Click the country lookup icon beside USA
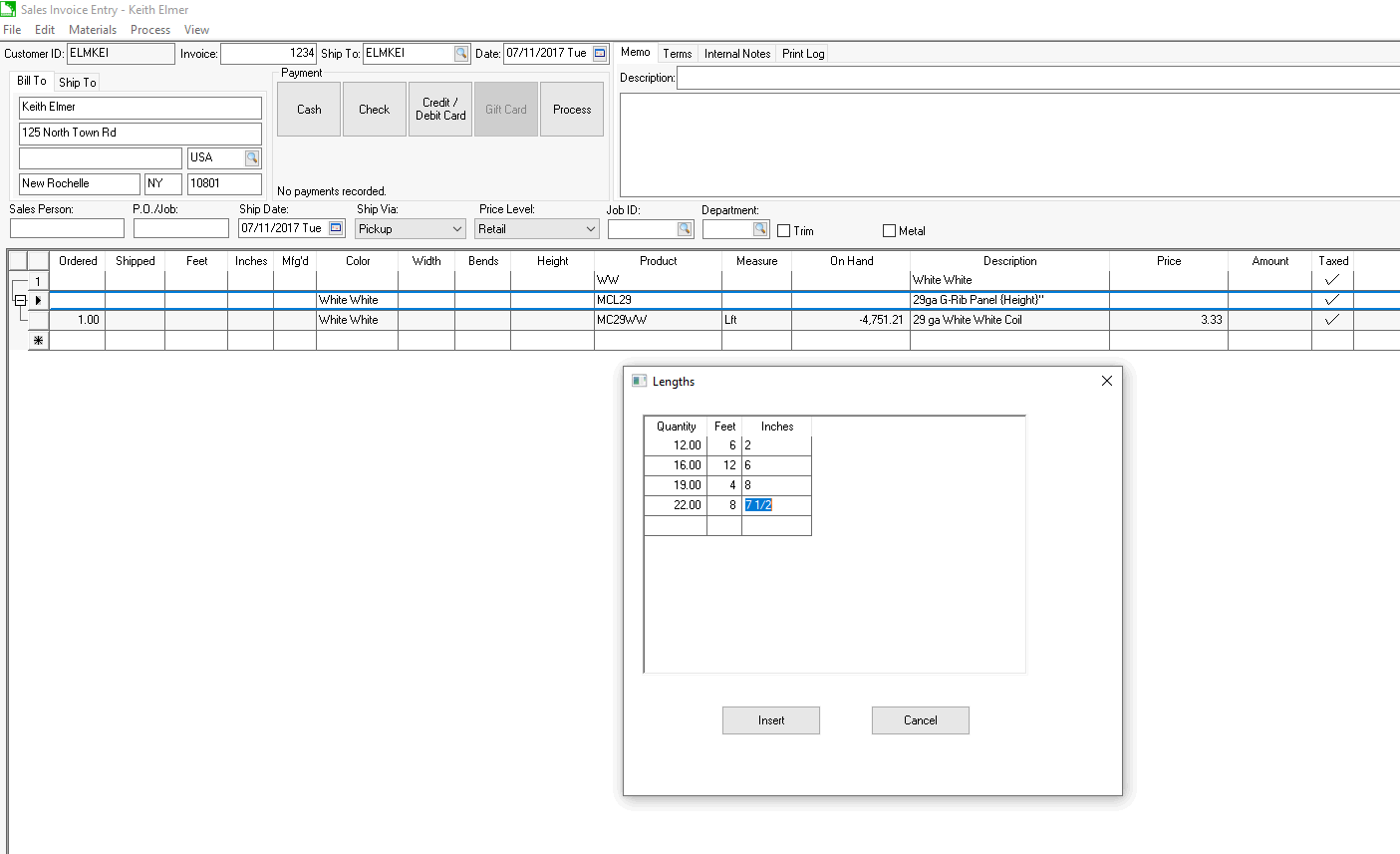 tap(252, 157)
